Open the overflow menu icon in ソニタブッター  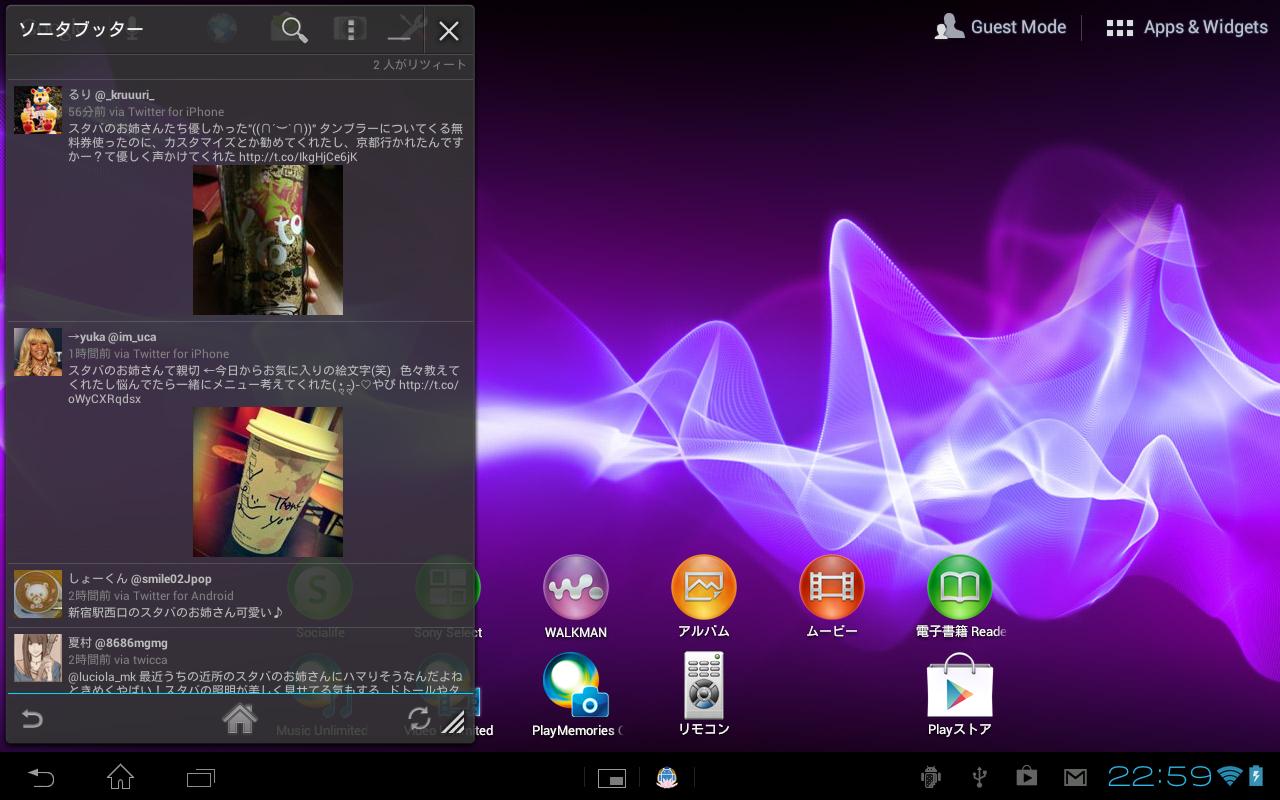coord(350,30)
